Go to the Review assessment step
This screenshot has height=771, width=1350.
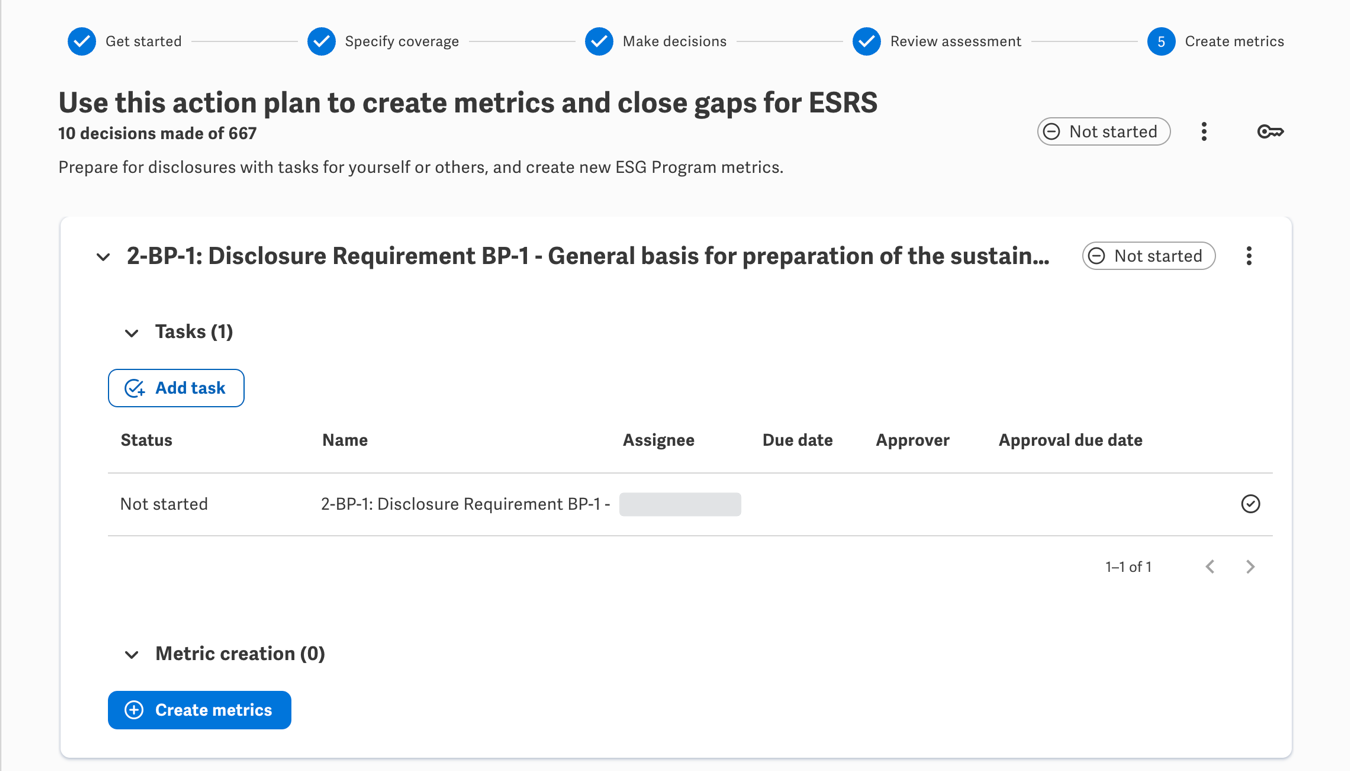point(955,41)
